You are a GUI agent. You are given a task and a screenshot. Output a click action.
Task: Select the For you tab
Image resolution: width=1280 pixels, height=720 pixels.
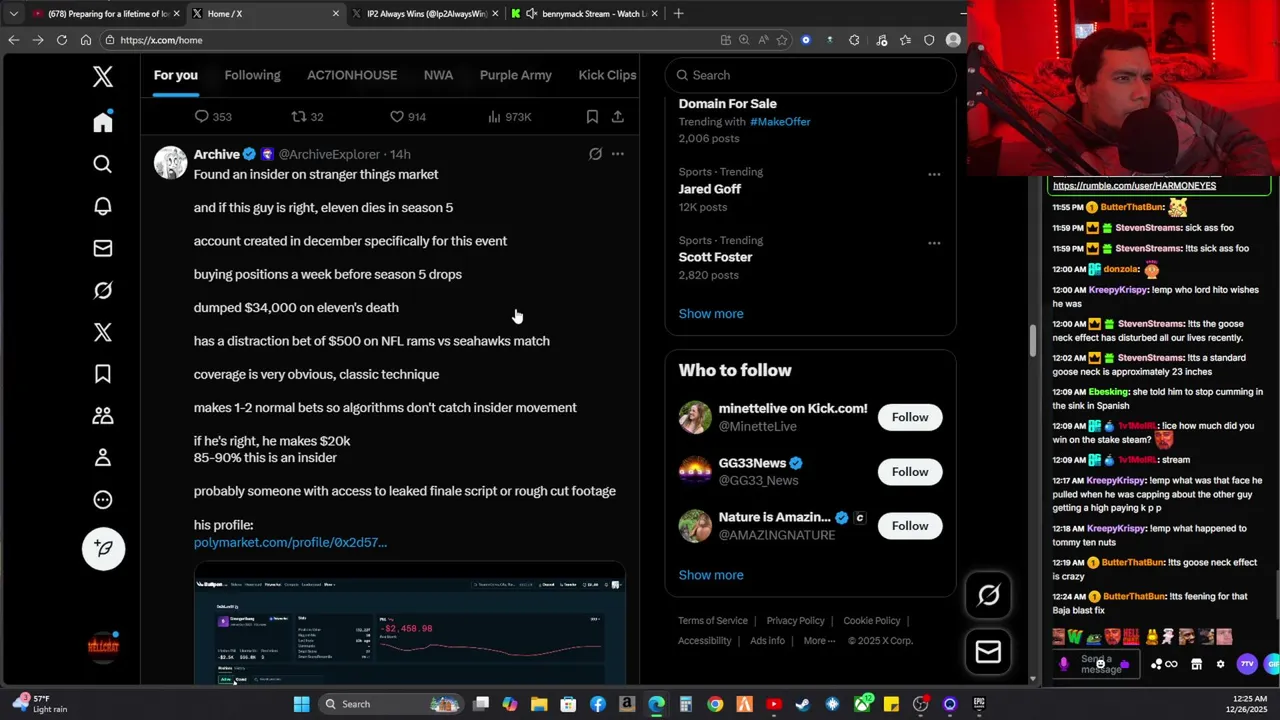click(x=176, y=75)
